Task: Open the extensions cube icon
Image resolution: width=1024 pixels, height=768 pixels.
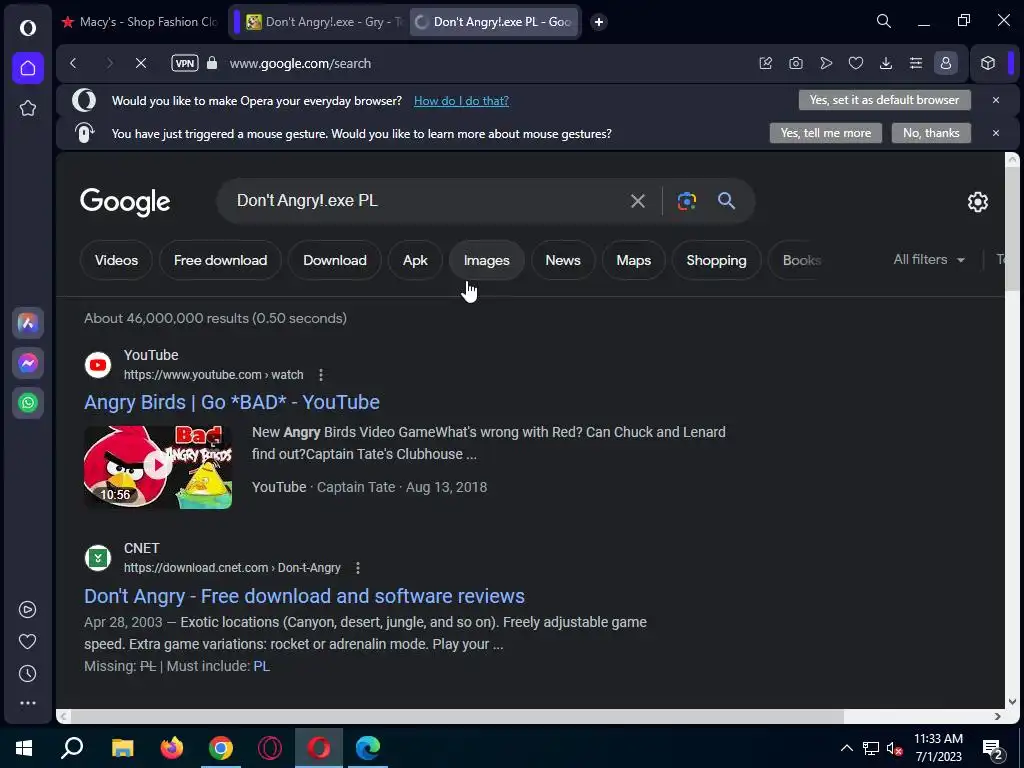Action: 987,63
